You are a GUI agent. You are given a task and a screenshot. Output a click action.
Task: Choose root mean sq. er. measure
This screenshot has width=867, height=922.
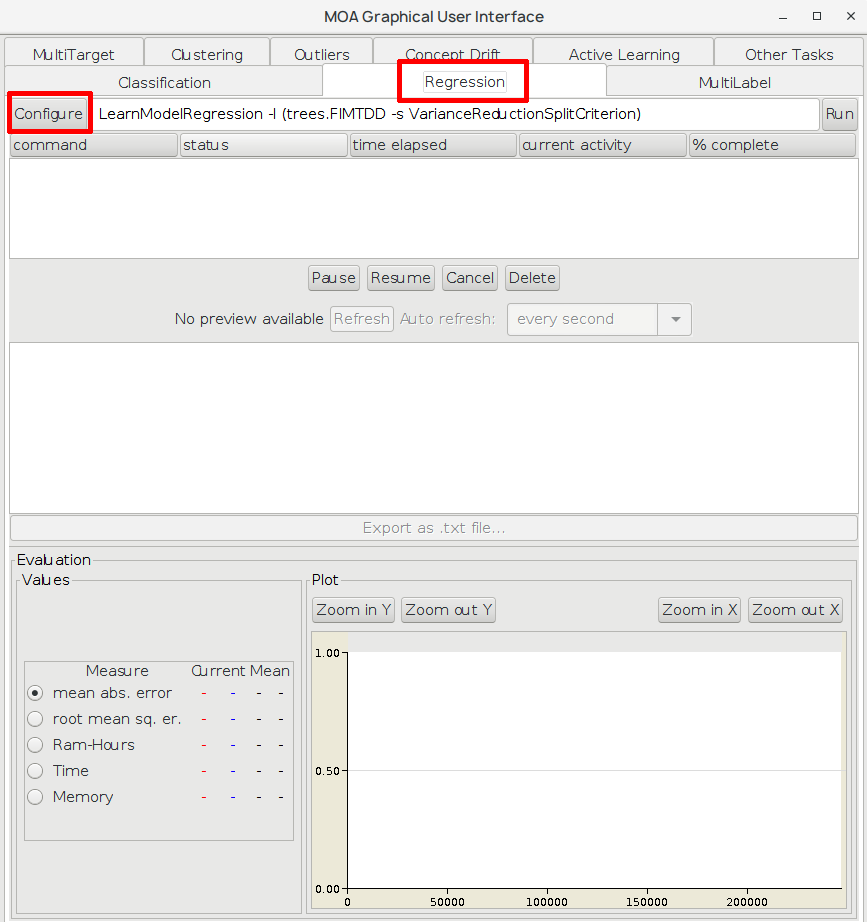pos(35,719)
